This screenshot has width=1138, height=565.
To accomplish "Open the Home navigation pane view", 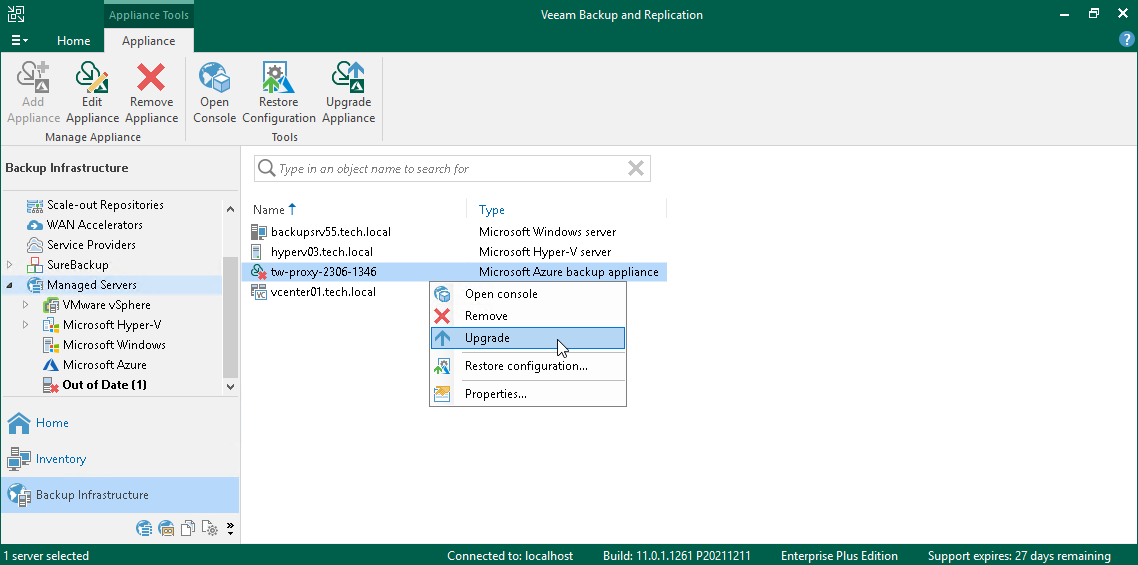I will 120,423.
